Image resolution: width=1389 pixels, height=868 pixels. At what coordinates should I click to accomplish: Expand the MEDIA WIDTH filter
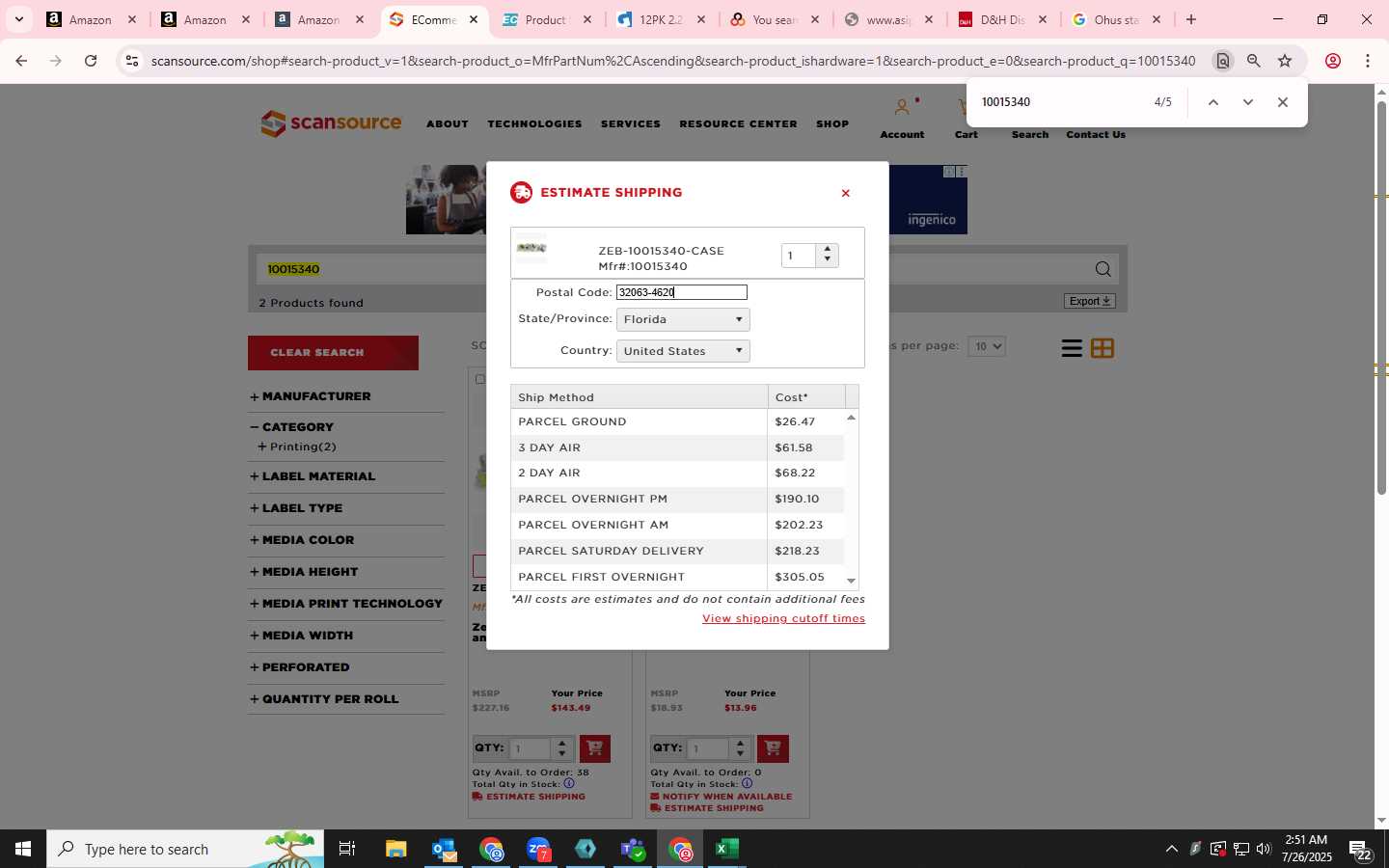point(301,636)
